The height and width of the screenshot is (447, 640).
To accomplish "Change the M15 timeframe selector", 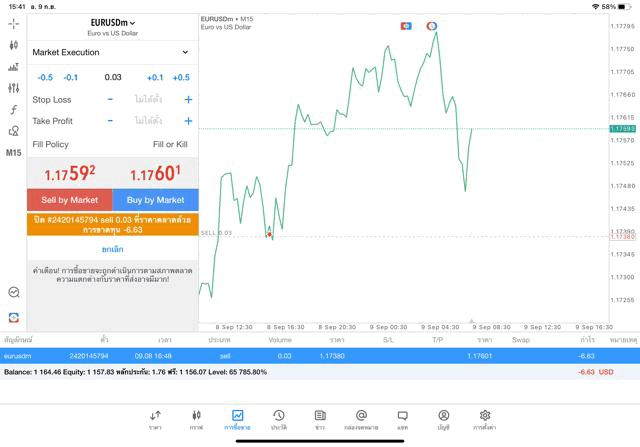I will click(13, 153).
